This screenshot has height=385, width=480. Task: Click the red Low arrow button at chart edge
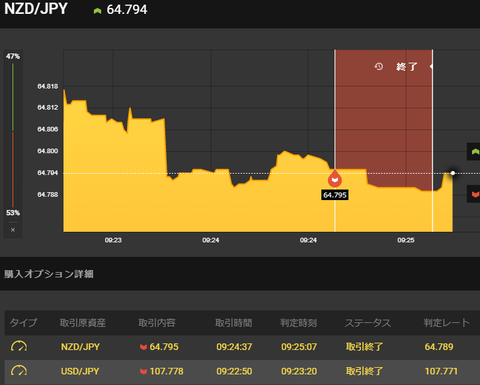(x=474, y=194)
